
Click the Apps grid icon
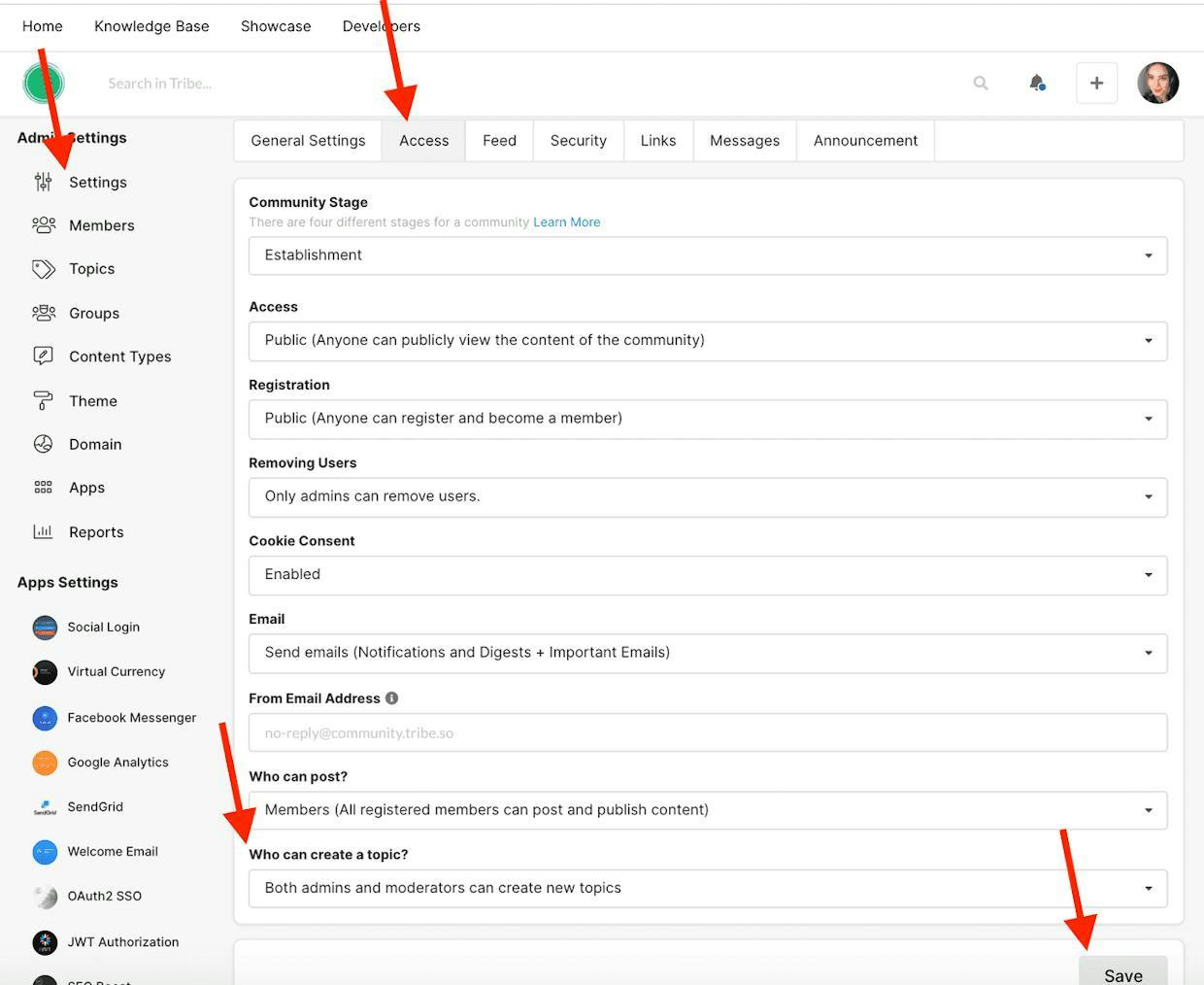[44, 488]
